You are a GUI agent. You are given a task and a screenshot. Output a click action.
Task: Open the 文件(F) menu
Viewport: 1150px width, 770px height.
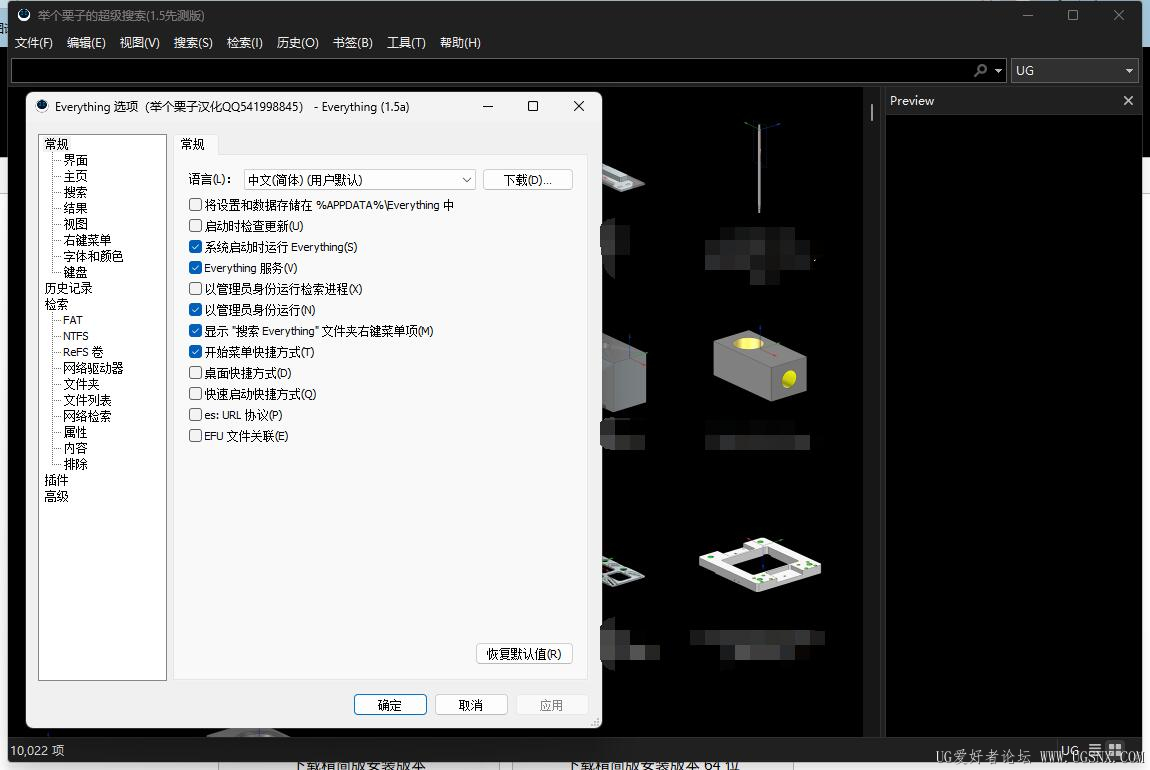point(34,43)
